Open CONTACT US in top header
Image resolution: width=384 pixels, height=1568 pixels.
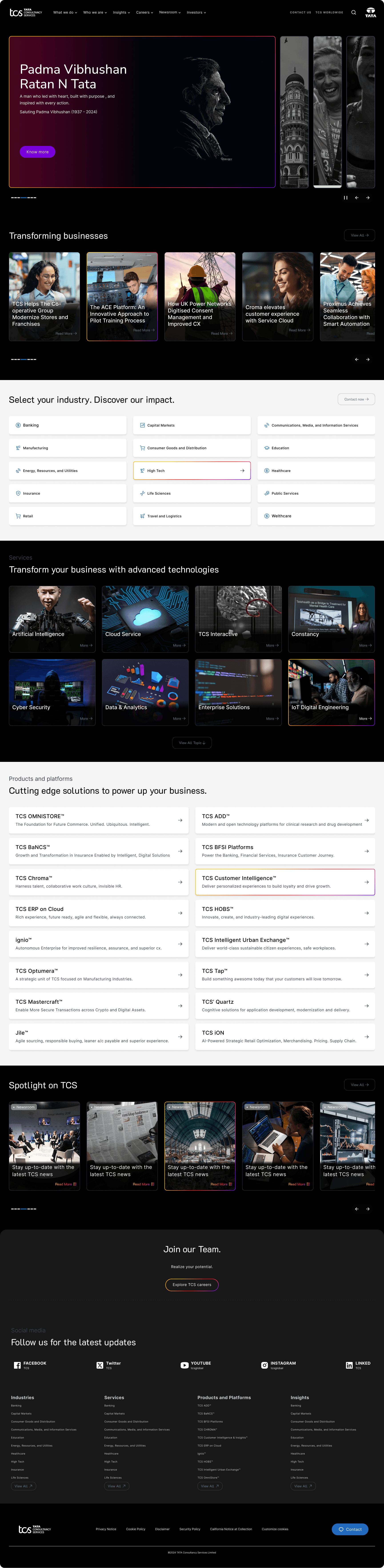click(x=300, y=12)
